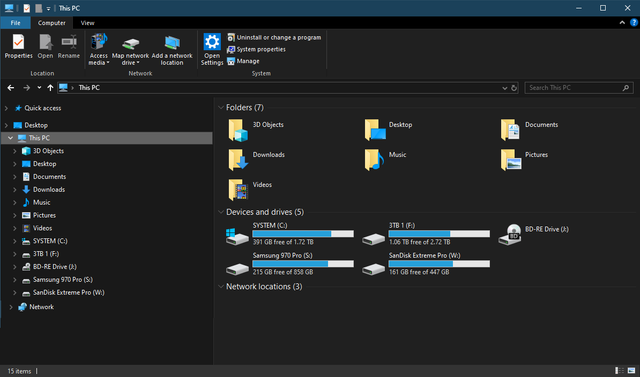This screenshot has width=640, height=377.
Task: Expand SYSTEM (C:) in the tree
Action: pos(15,241)
